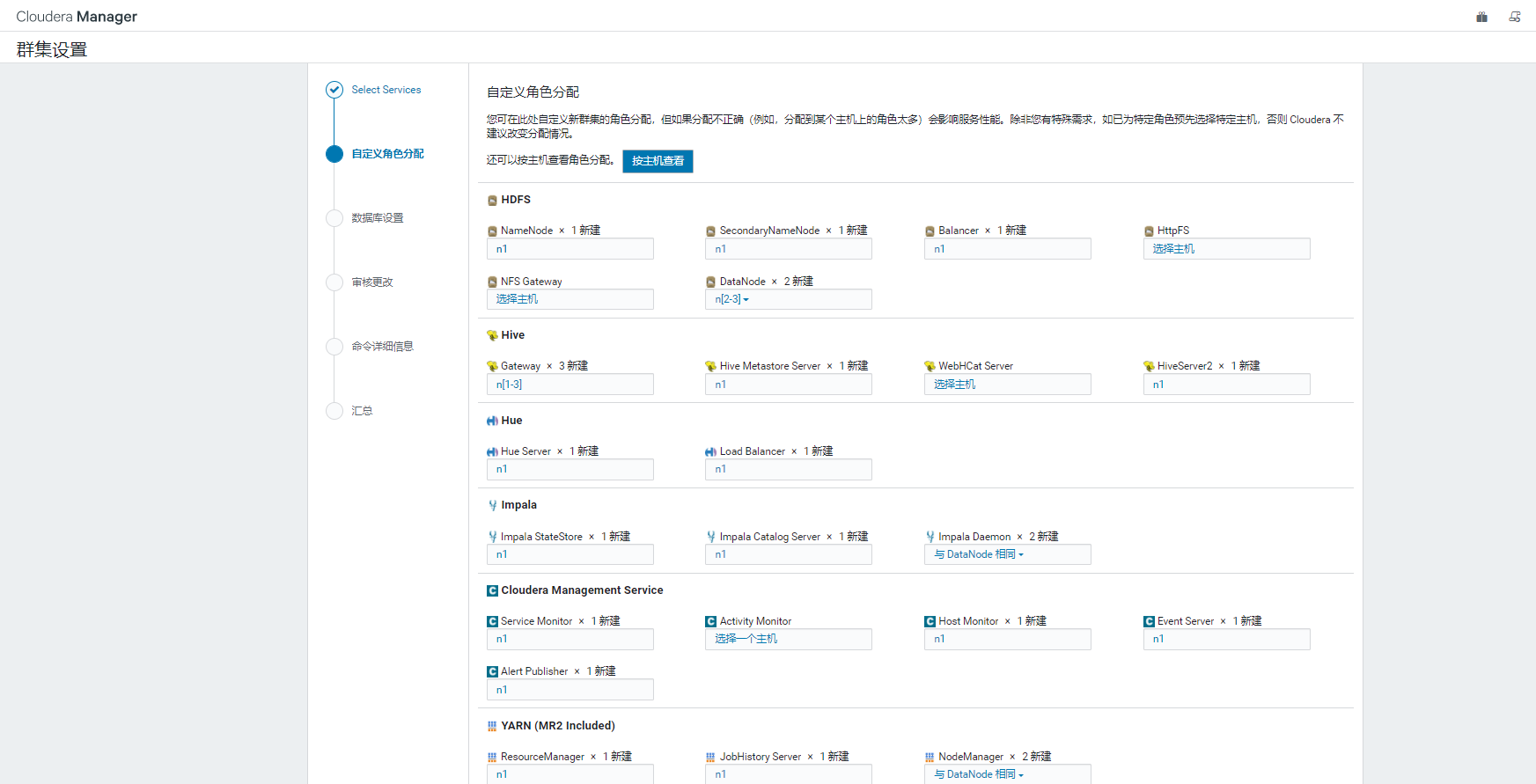1536x784 pixels.
Task: Click the Hue Server n1 host field
Action: pos(570,469)
